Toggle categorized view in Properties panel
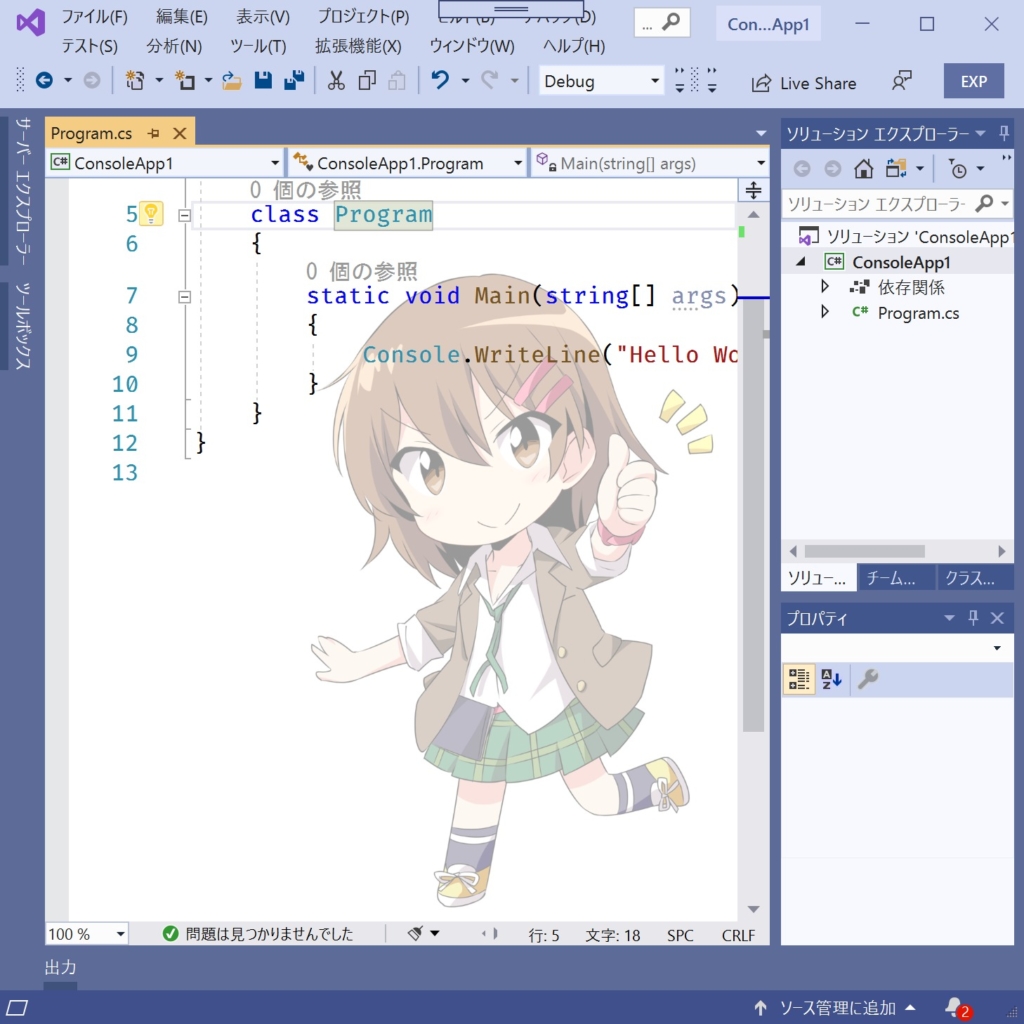The height and width of the screenshot is (1024, 1024). pyautogui.click(x=798, y=680)
